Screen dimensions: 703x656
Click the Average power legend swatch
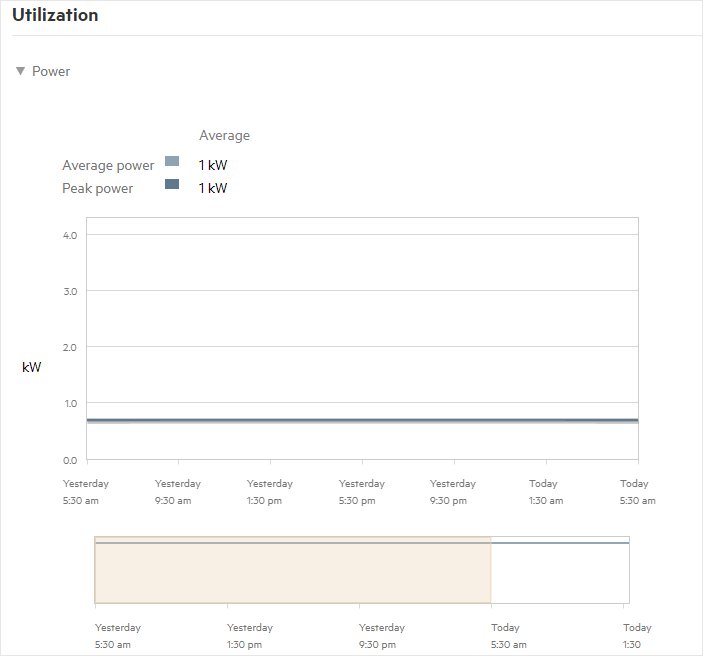pos(172,162)
